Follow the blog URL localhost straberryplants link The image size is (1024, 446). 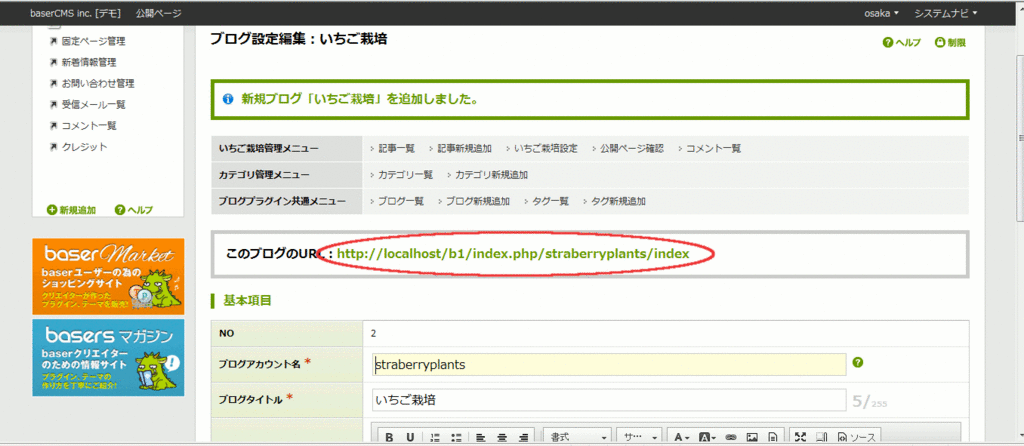tap(513, 253)
